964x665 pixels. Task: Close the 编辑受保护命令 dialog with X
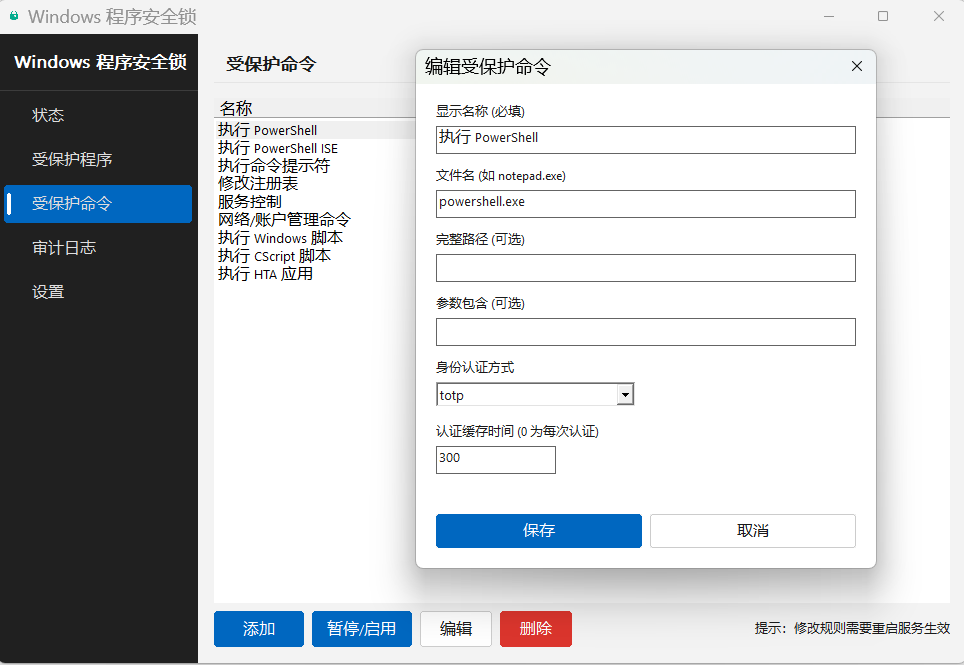856,66
